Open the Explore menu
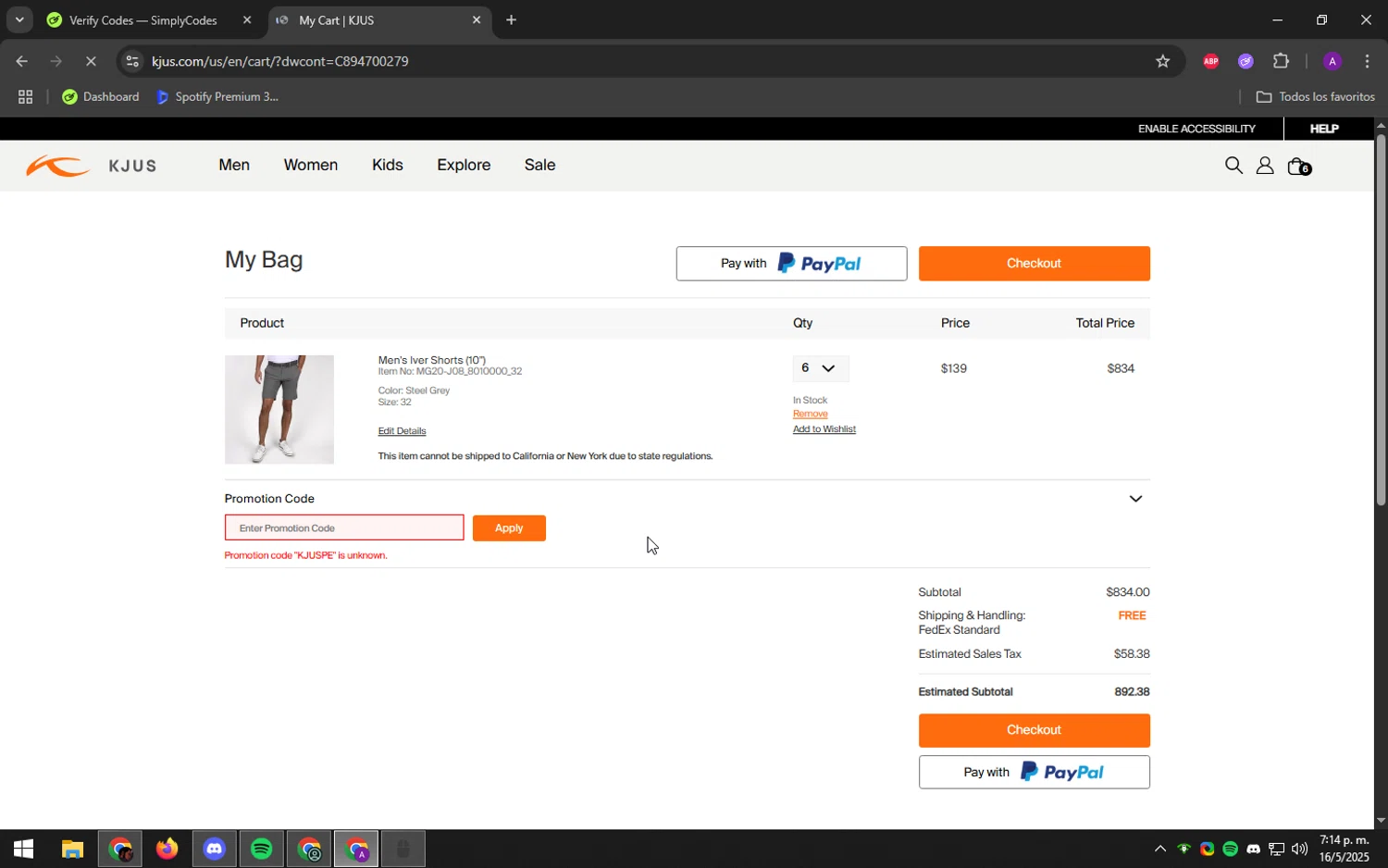Viewport: 1388px width, 868px height. tap(464, 165)
